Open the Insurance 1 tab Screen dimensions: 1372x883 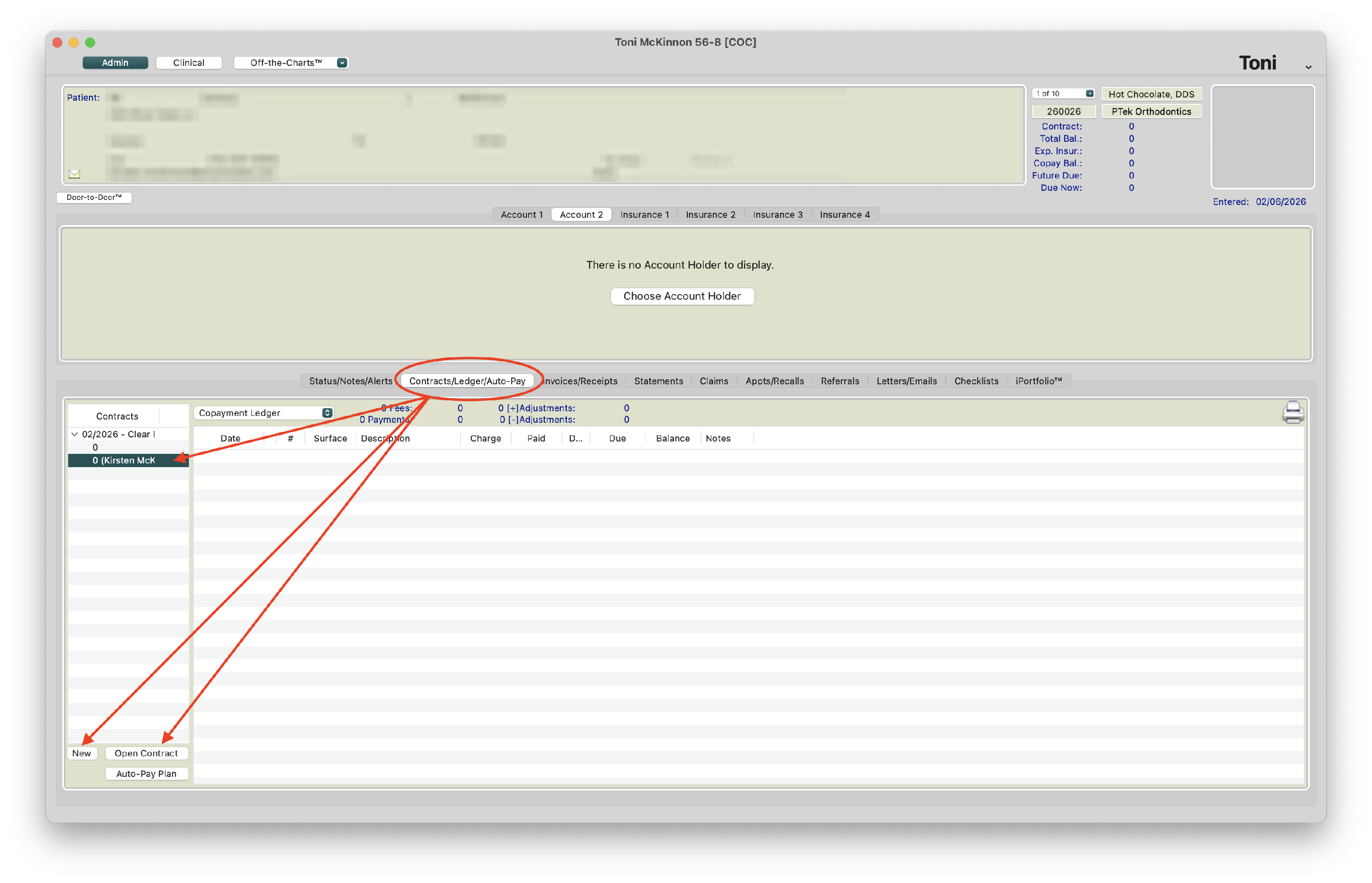[x=644, y=215]
